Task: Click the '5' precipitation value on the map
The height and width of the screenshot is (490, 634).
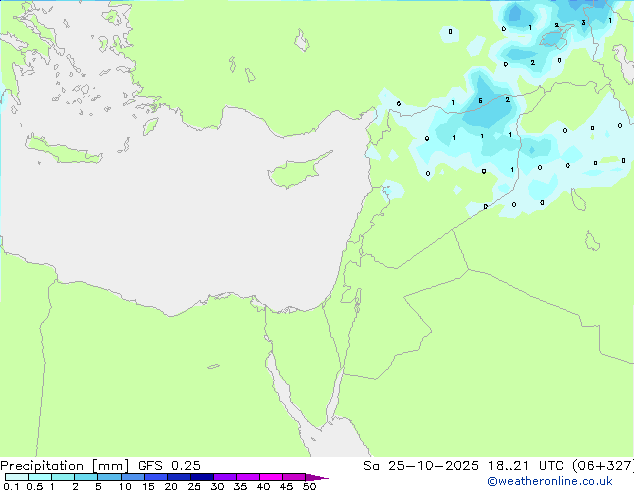Action: 480,100
